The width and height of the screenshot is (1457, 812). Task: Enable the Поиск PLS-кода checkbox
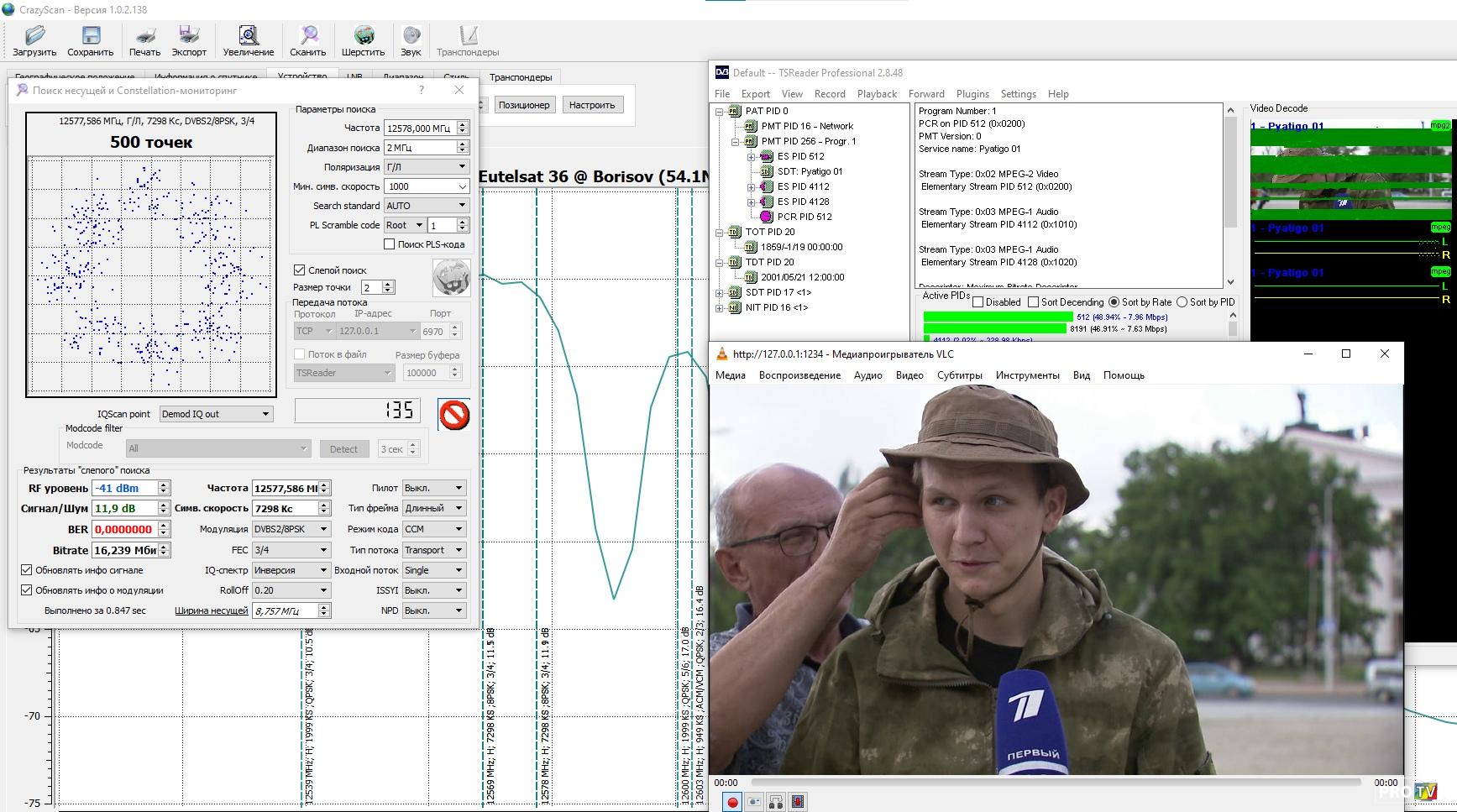click(389, 244)
